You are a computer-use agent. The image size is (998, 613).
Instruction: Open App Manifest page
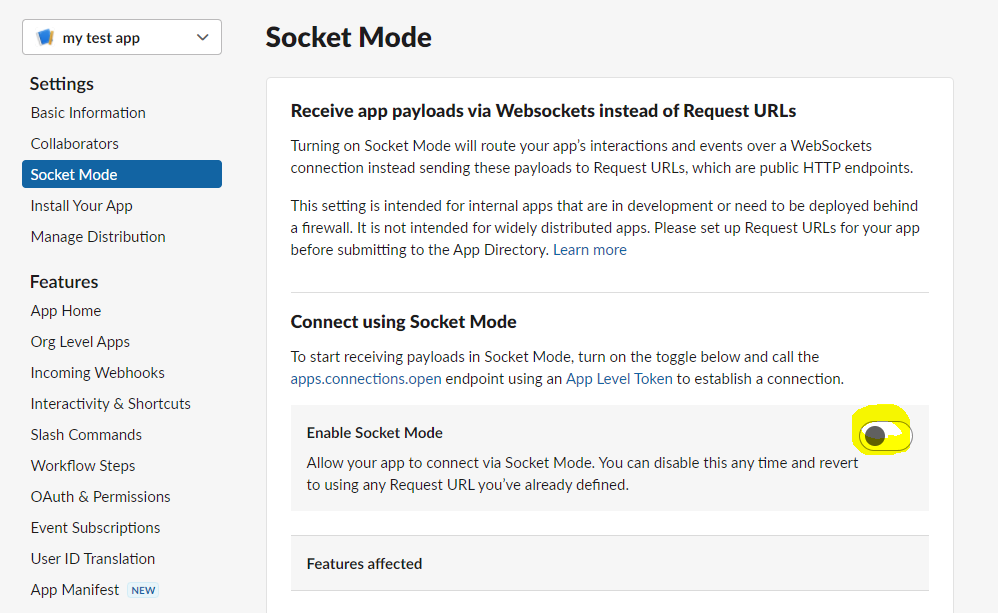[x=74, y=590]
